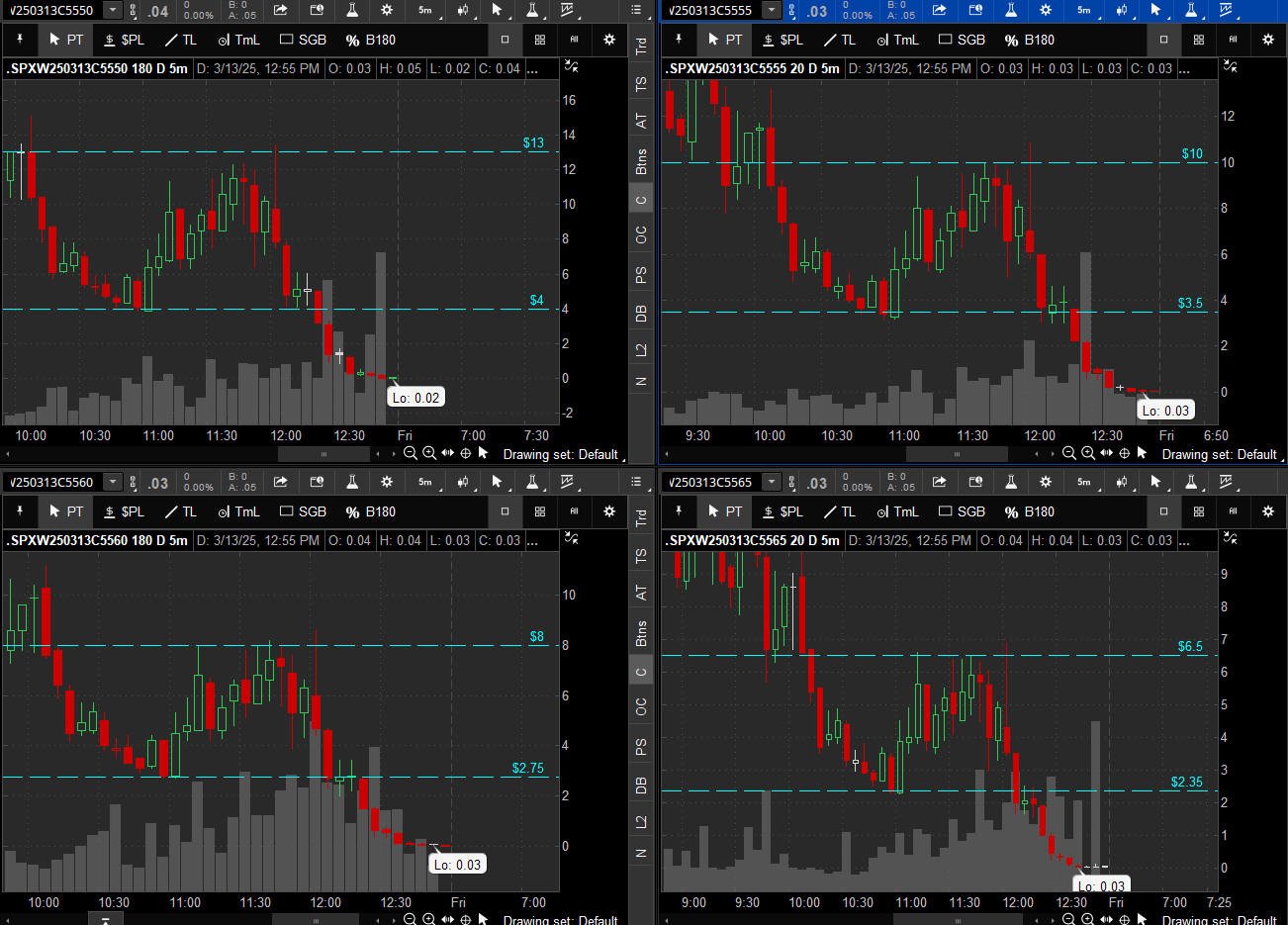
Task: Click the collapse-axis icon in C5550 chart corner
Action: click(x=571, y=66)
